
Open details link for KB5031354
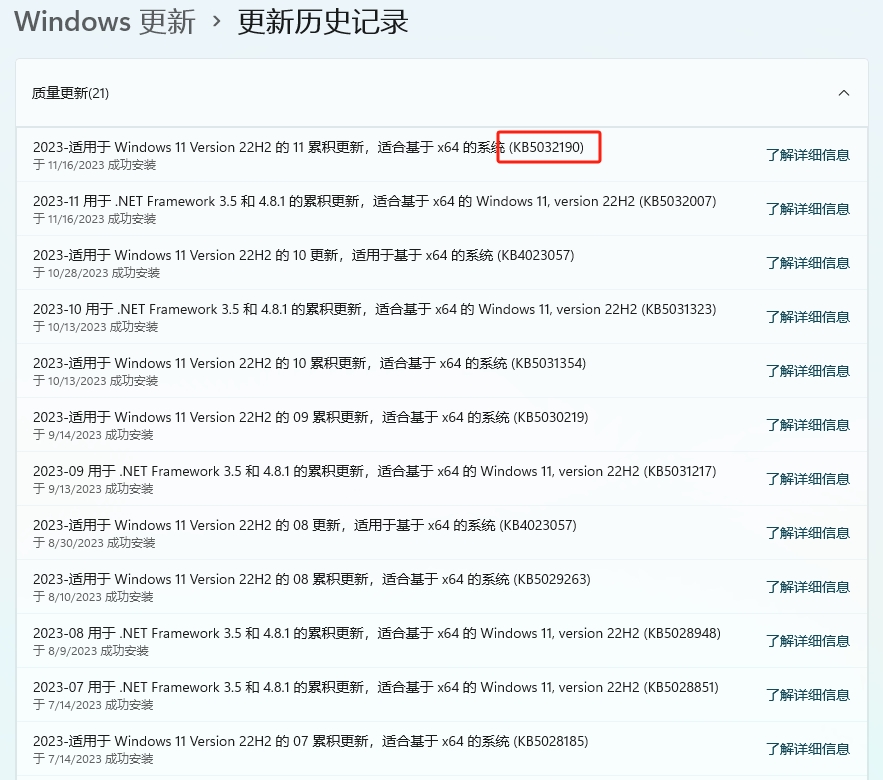pyautogui.click(x=806, y=370)
